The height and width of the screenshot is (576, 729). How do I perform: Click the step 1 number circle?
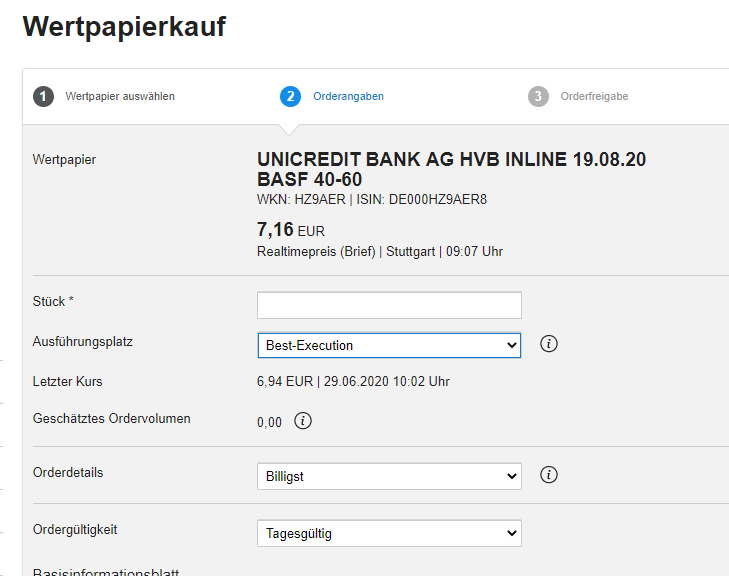(43, 96)
